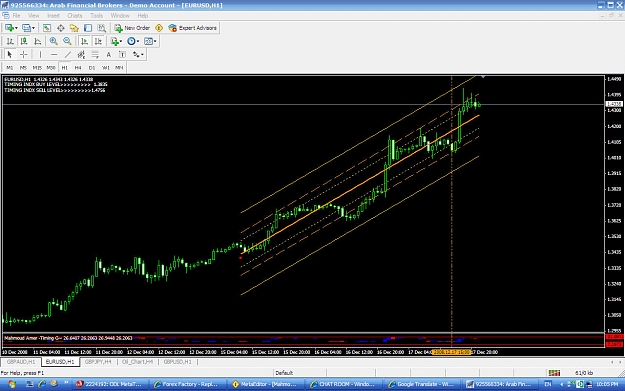Switch to the GBPUSD,H1 chart tab
Image resolution: width=625 pixels, height=391 pixels.
178,362
